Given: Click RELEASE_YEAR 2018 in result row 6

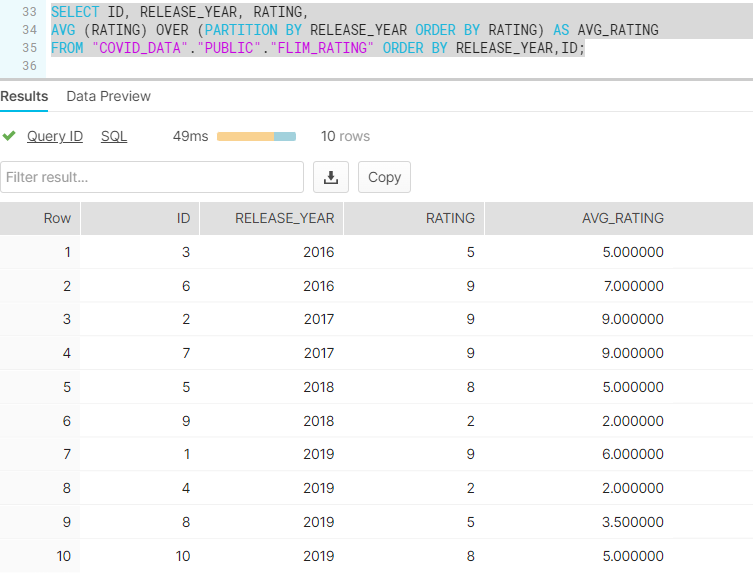Looking at the screenshot, I should pyautogui.click(x=318, y=421).
